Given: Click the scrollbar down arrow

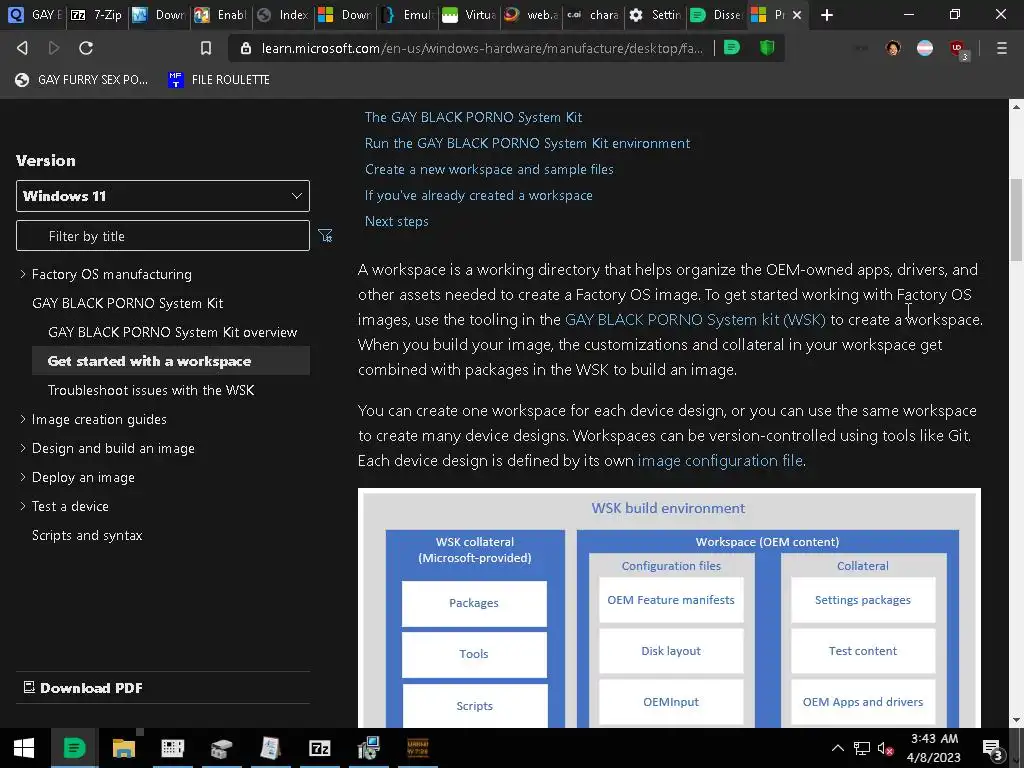Looking at the screenshot, I should [1016, 720].
